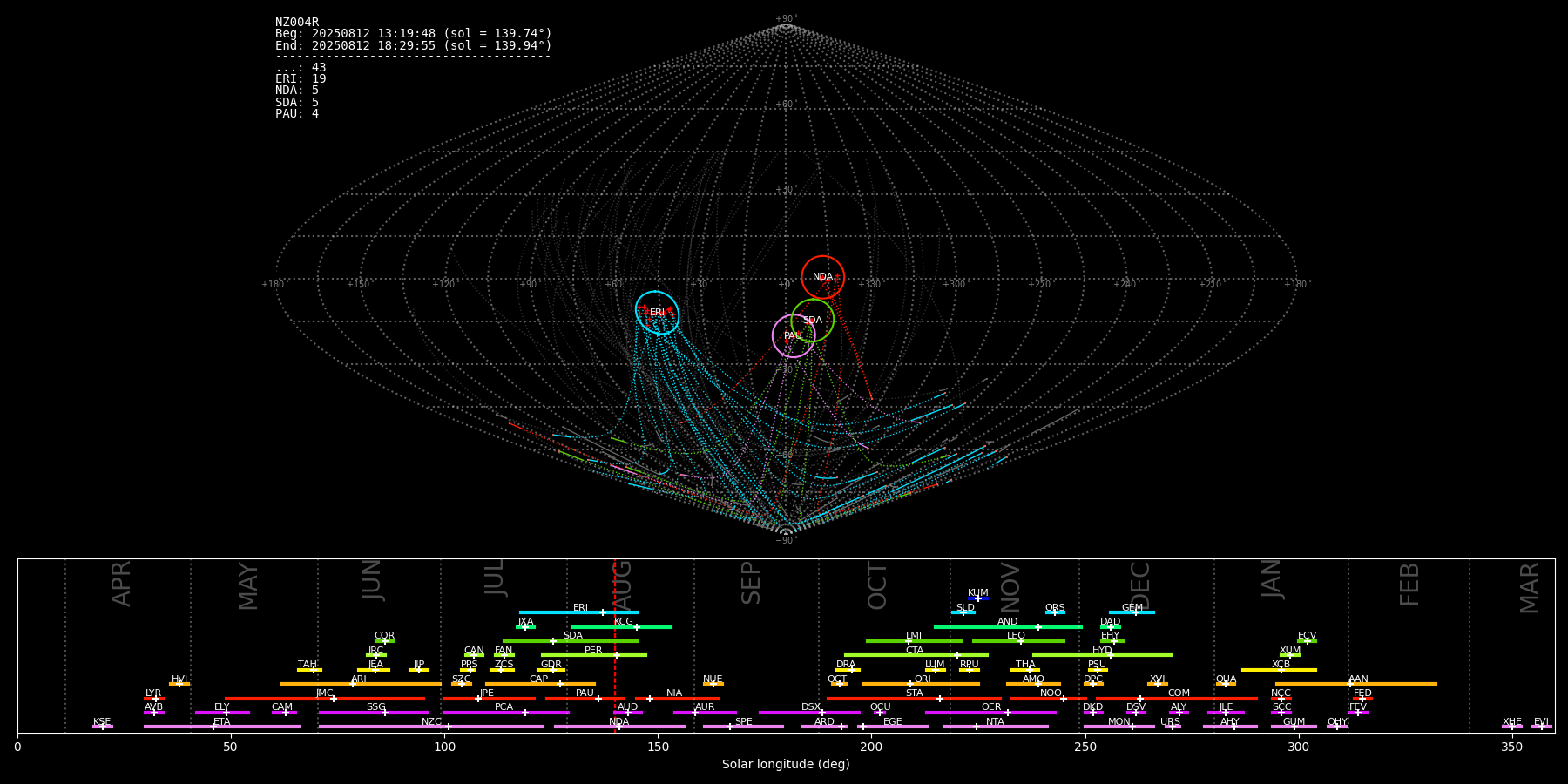Click the pink NTA shower bar
The height and width of the screenshot is (784, 1568).
(x=996, y=727)
